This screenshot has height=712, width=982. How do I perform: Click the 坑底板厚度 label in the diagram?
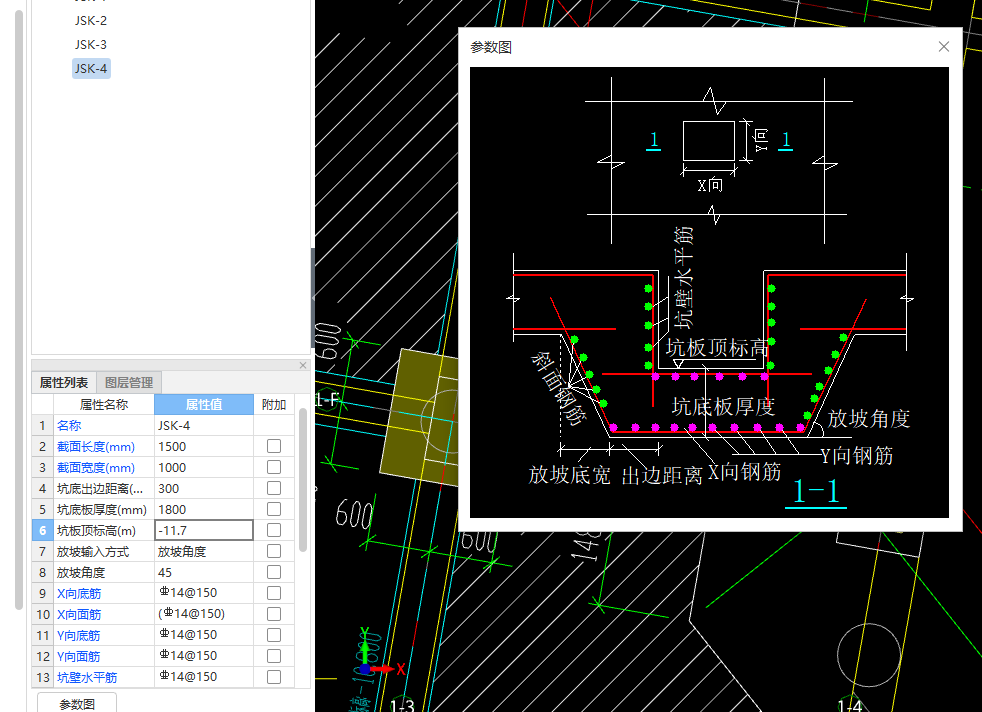723,406
